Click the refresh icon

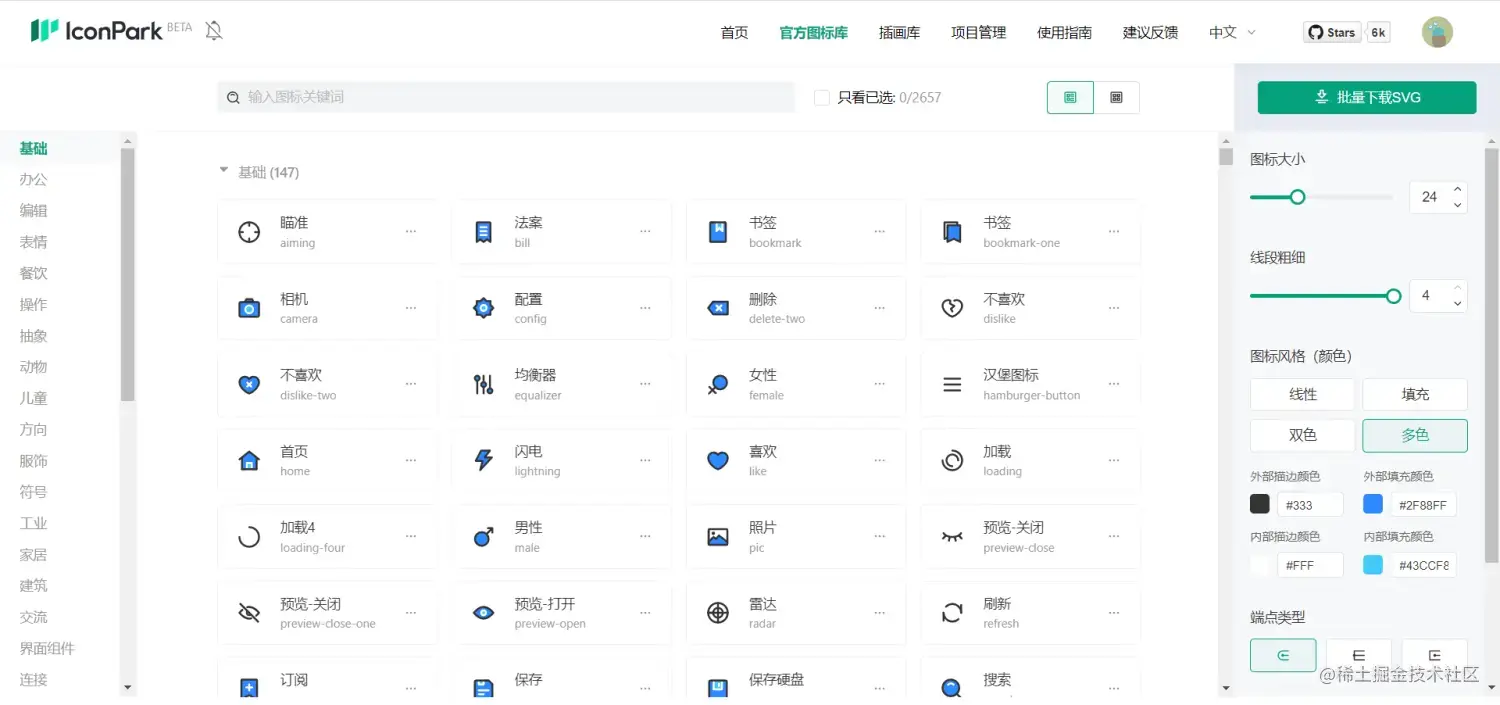point(951,613)
